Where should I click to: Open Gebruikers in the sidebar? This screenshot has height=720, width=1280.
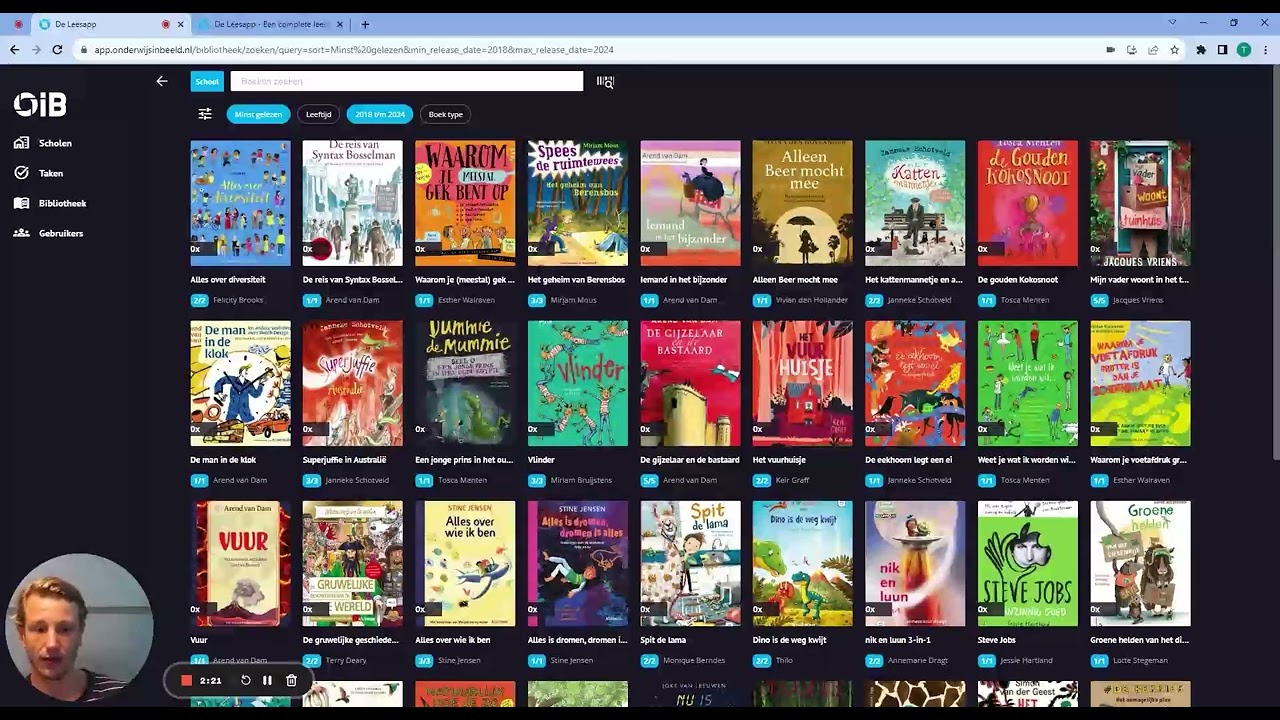click(48, 233)
